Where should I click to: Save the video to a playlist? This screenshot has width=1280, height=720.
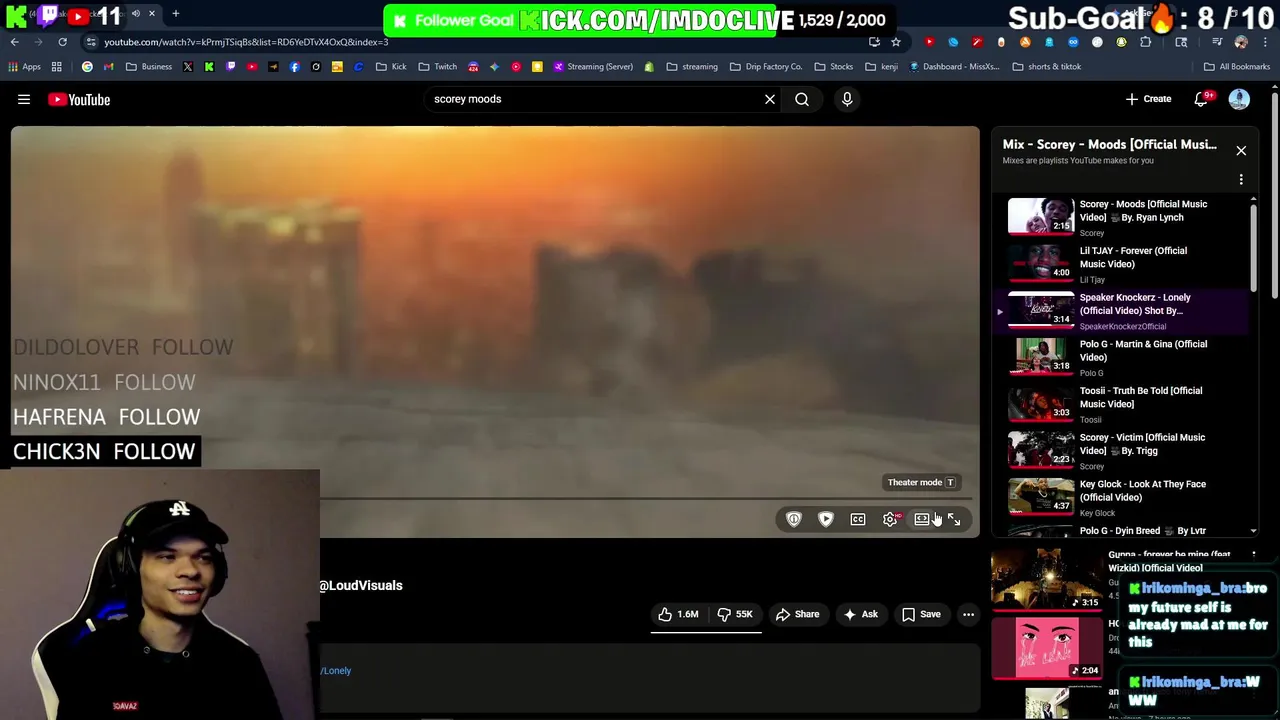(x=921, y=614)
